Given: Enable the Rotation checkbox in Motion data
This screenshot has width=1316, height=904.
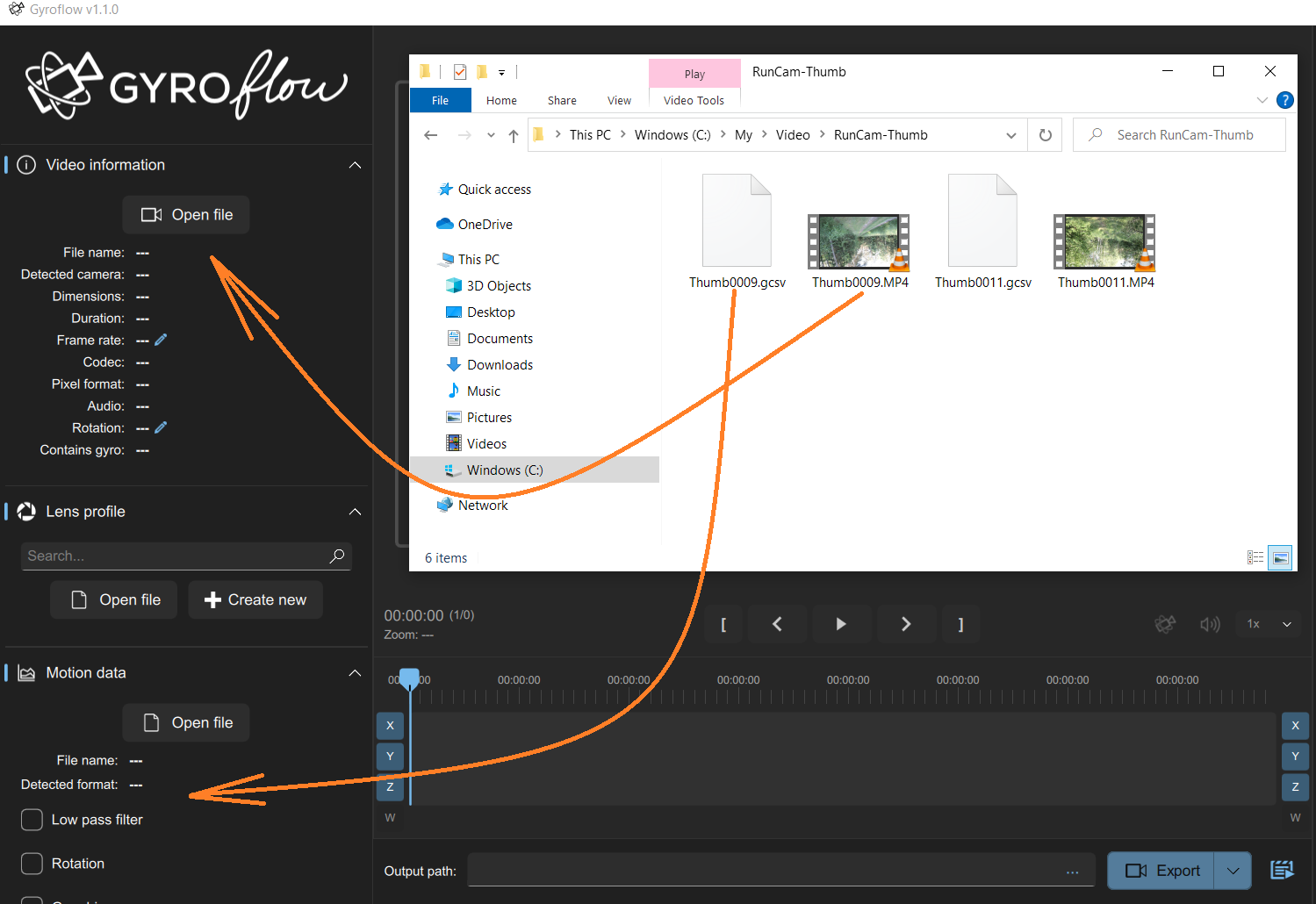Looking at the screenshot, I should coord(32,864).
